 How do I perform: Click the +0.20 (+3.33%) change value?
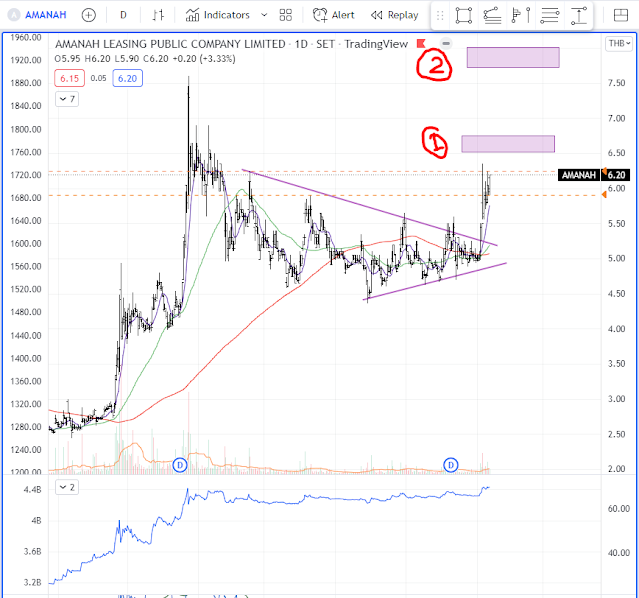(204, 59)
